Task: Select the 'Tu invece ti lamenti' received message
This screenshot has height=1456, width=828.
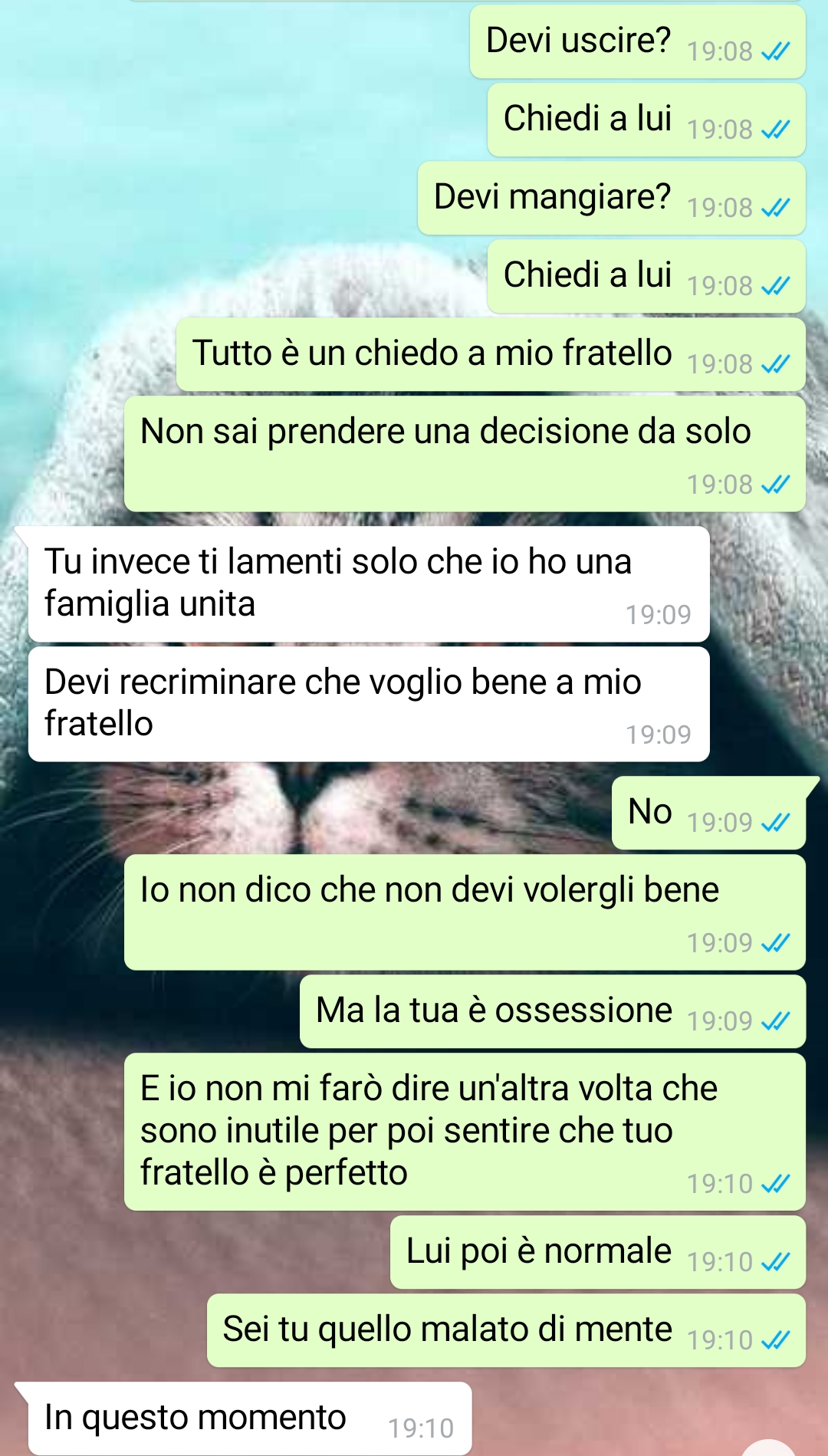Action: [369, 584]
